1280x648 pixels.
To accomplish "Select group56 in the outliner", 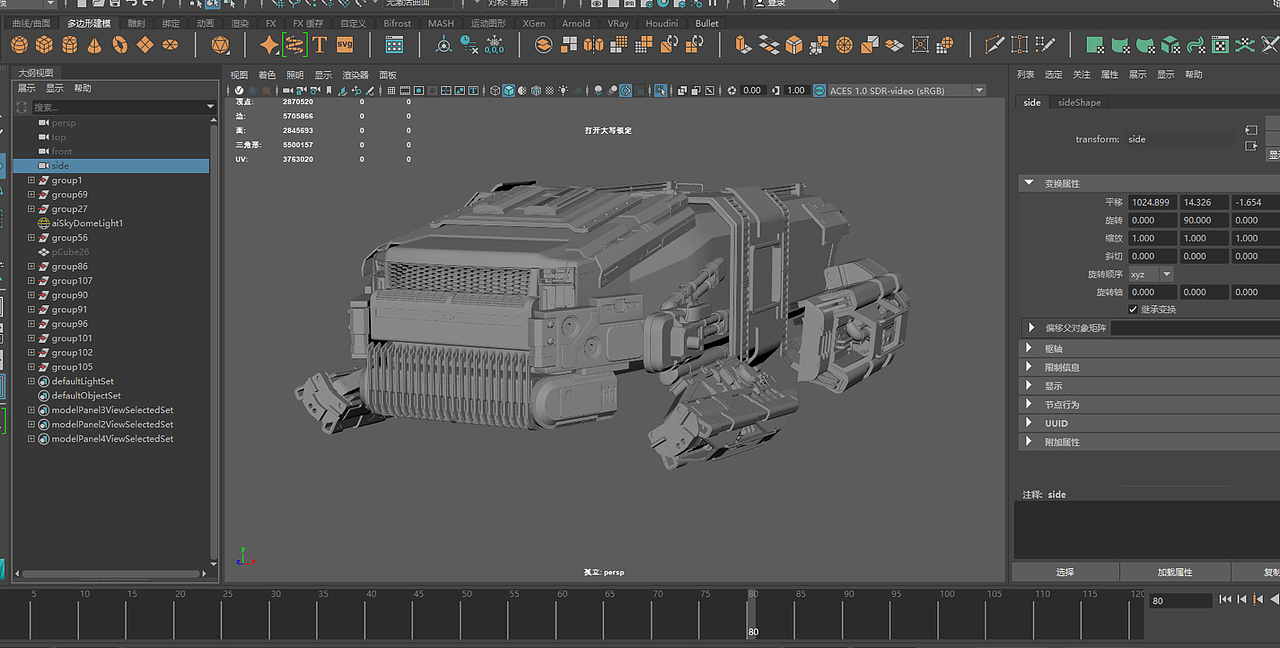I will pyautogui.click(x=70, y=238).
